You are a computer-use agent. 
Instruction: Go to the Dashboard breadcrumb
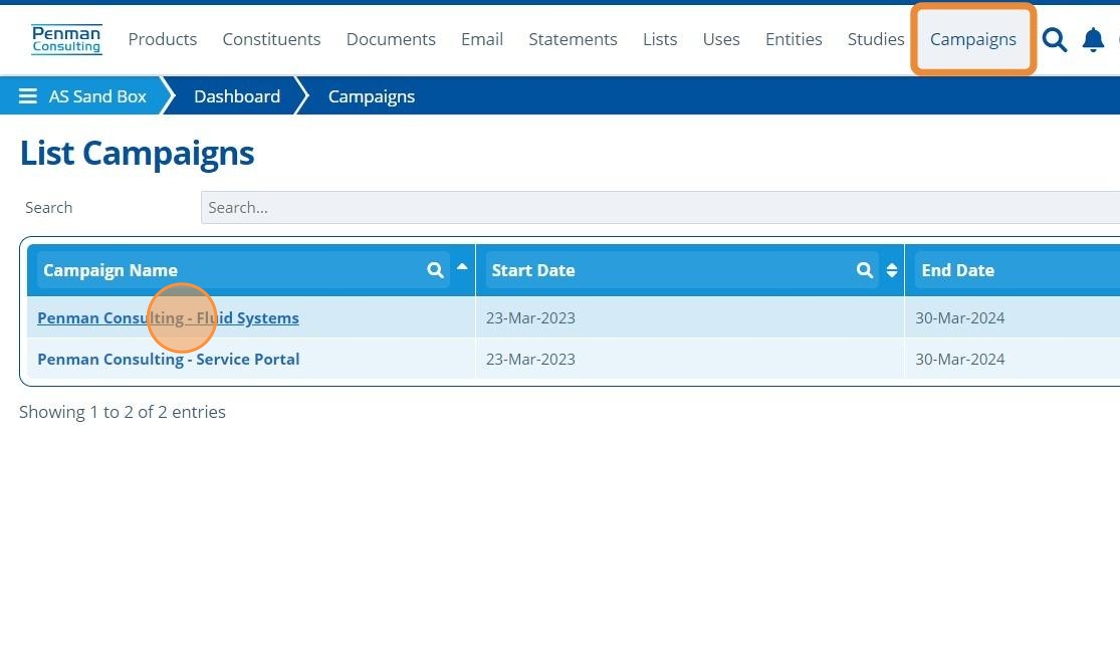pyautogui.click(x=237, y=96)
